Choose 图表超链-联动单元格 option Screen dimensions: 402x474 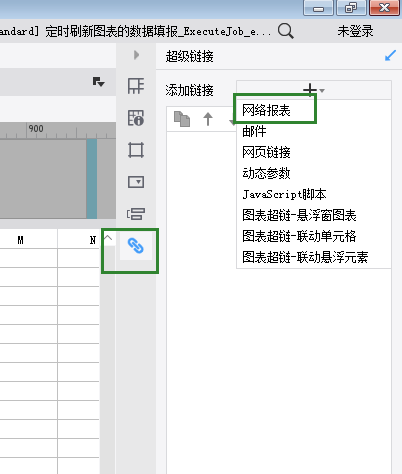tap(299, 236)
